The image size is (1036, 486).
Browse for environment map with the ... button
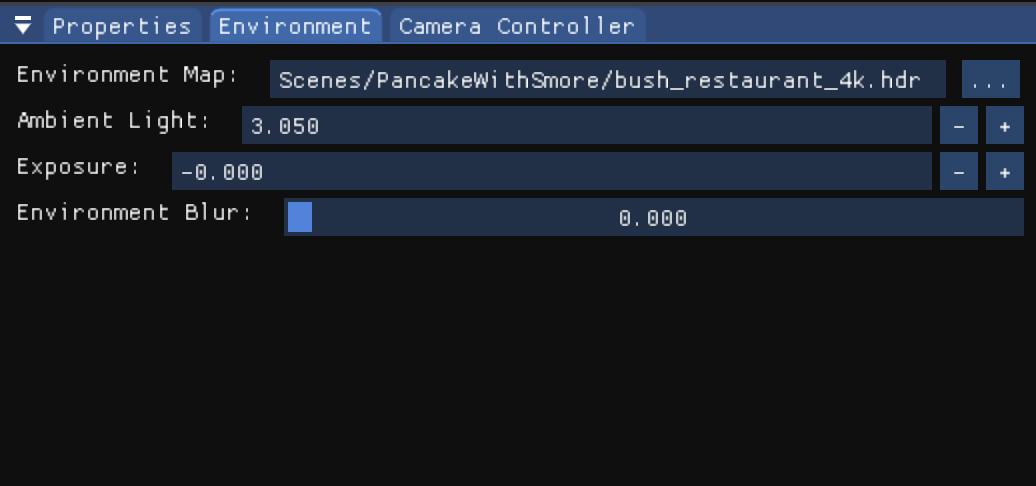coord(989,80)
